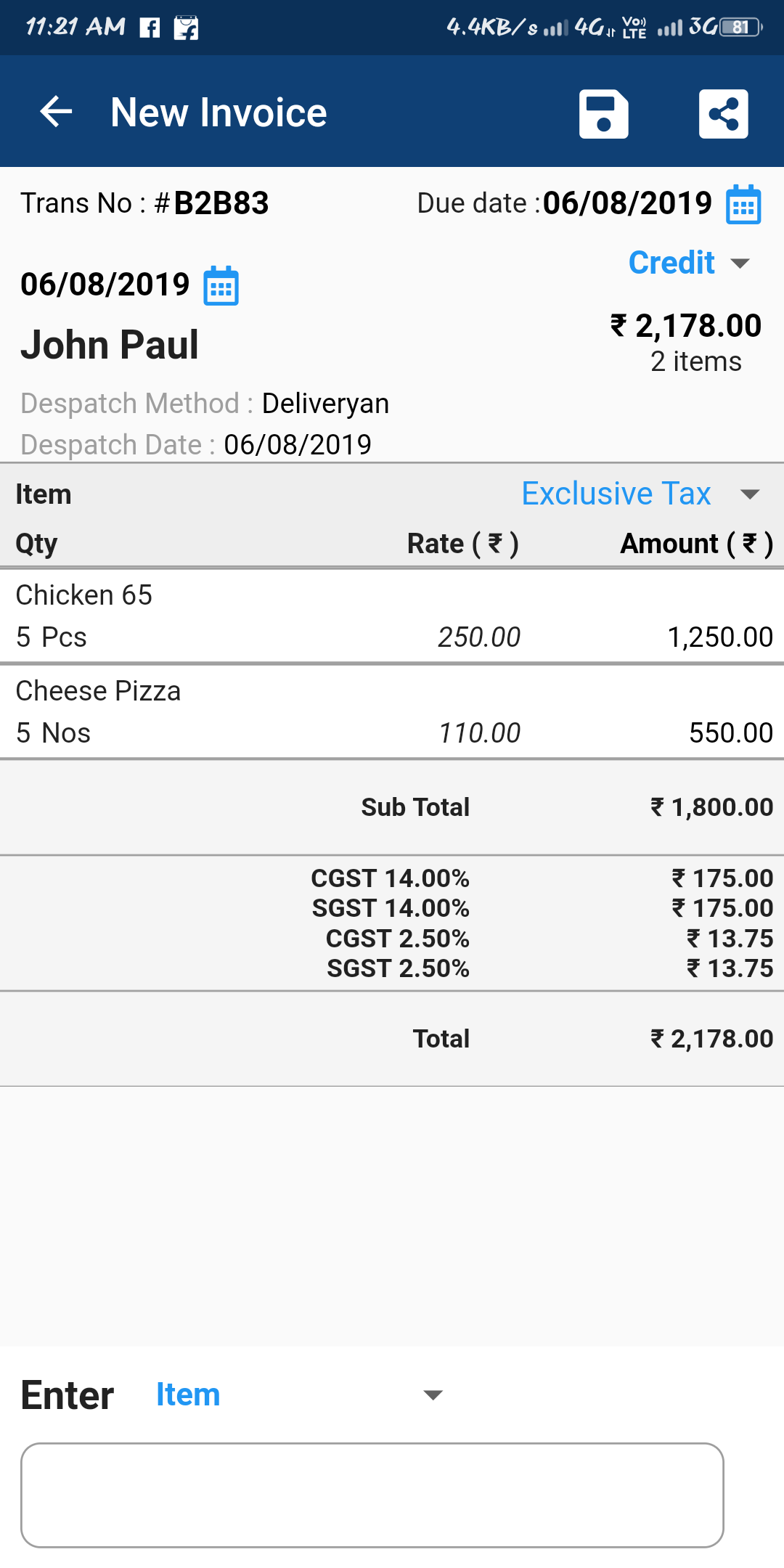784x1568 pixels.
Task: Expand the Credit payment type dropdown
Action: tap(687, 263)
